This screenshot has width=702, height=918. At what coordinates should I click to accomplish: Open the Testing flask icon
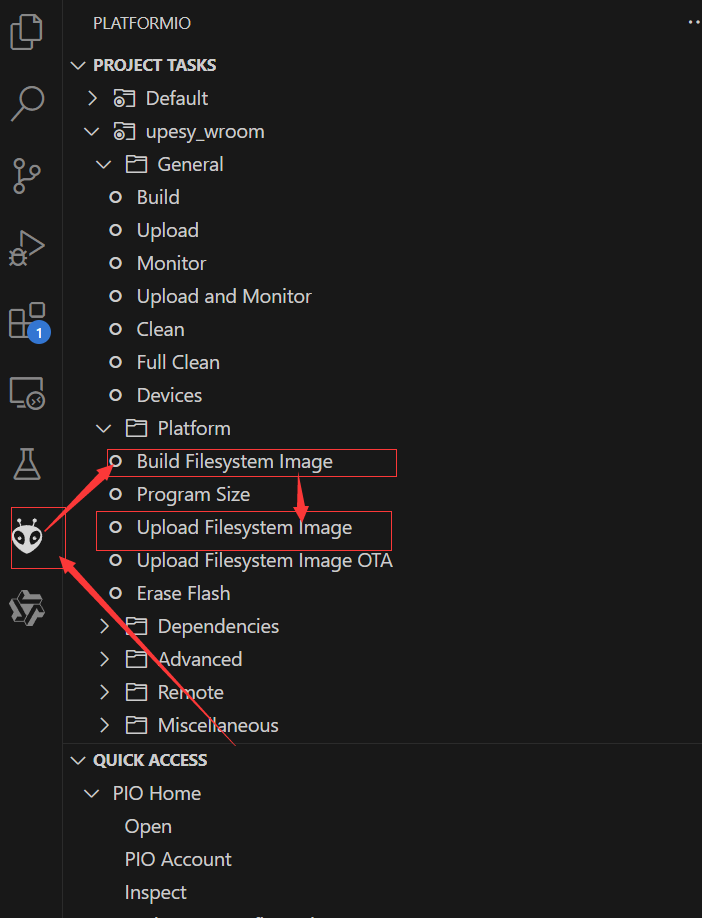27,464
